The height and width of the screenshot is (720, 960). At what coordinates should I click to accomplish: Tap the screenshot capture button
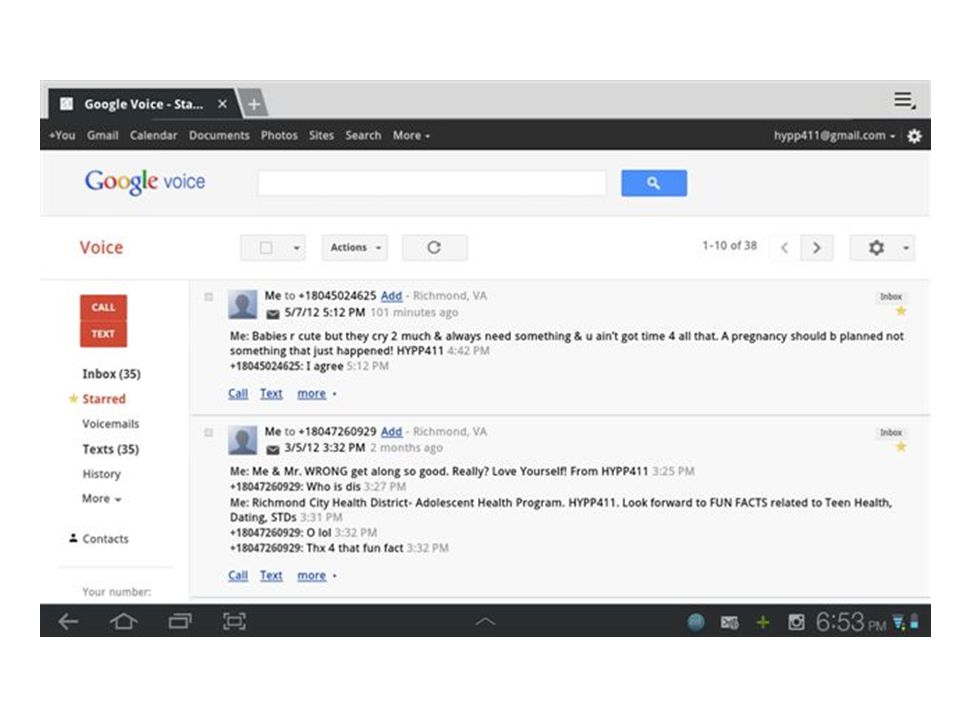[x=234, y=621]
